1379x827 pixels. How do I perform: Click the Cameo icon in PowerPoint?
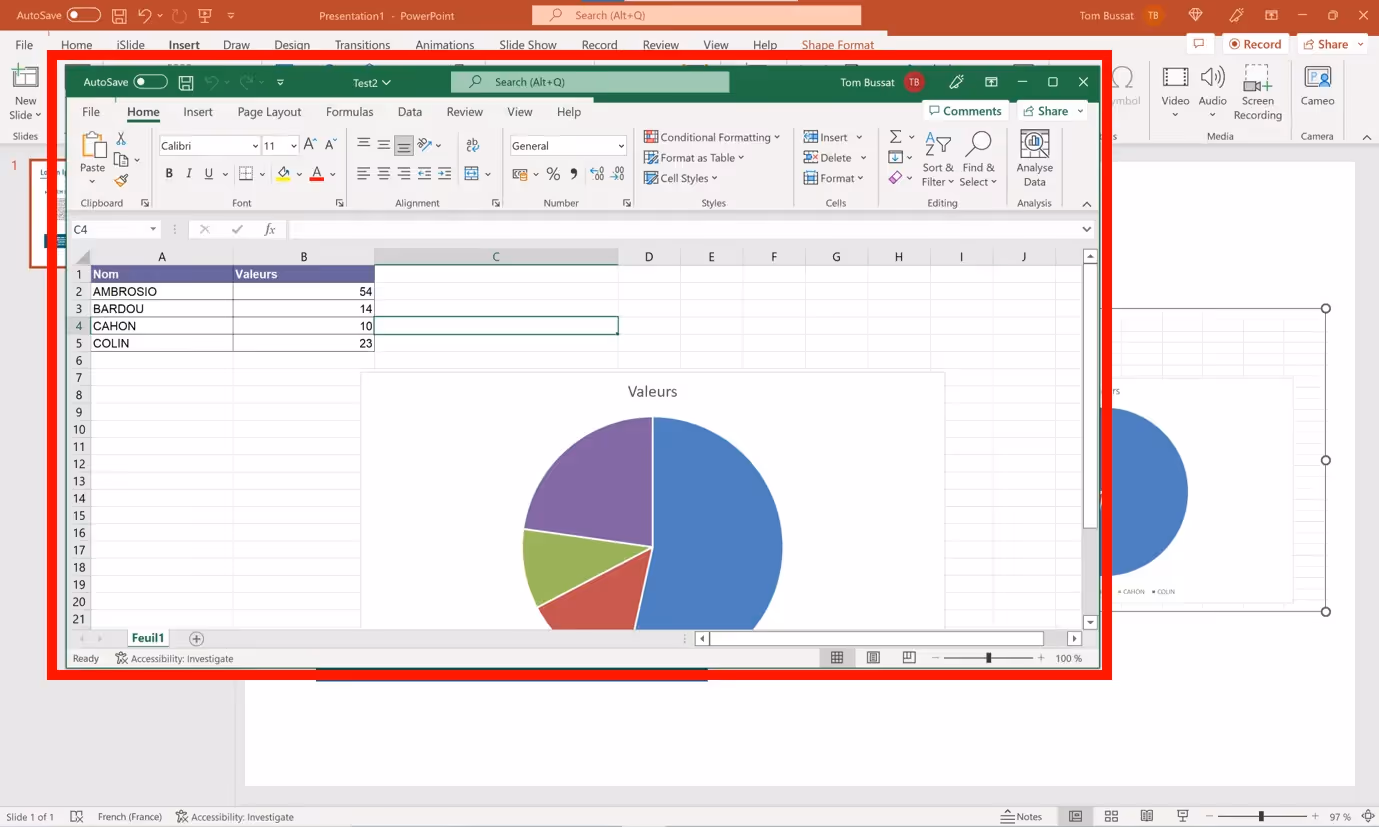[1318, 78]
